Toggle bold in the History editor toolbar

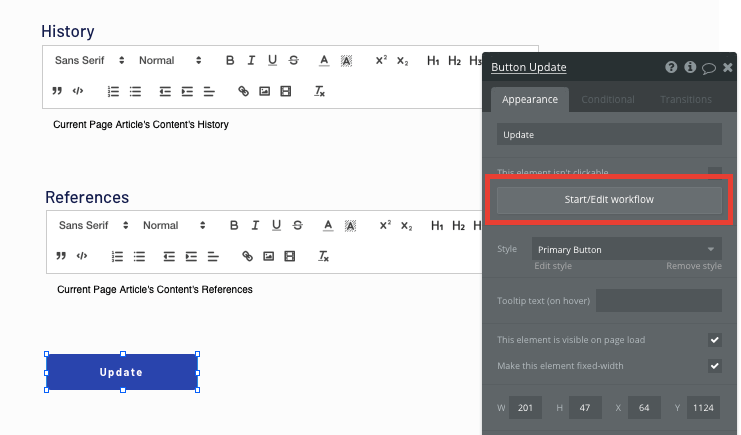click(230, 61)
